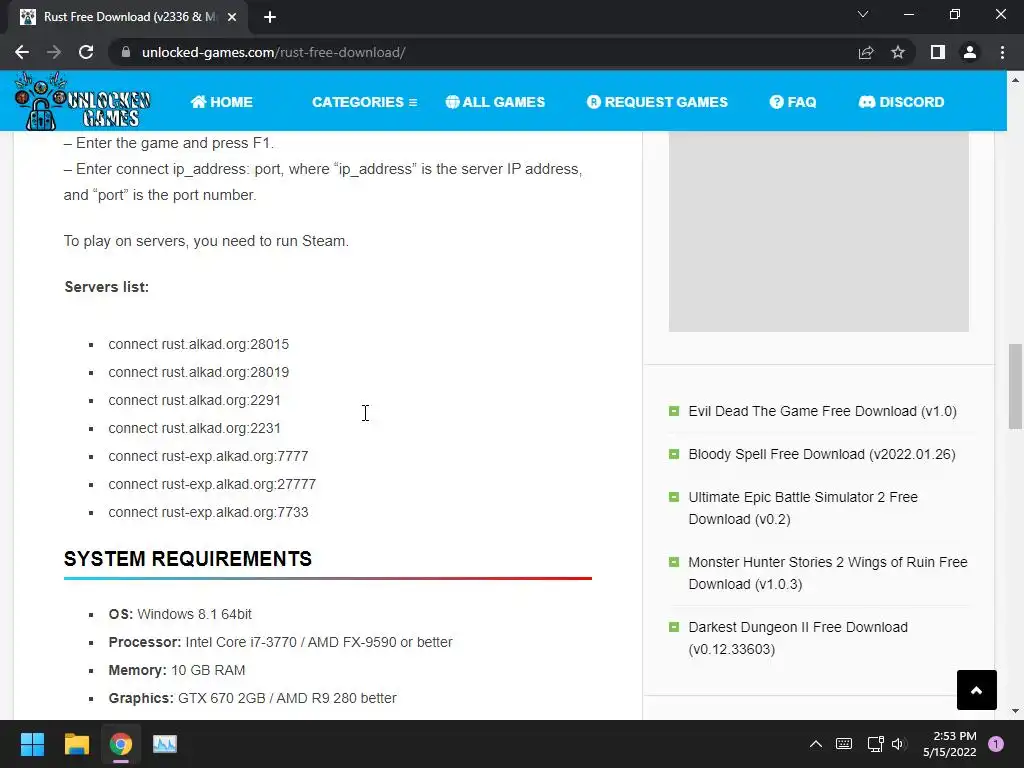View site security lock info
This screenshot has width=1024, height=768.
click(126, 52)
